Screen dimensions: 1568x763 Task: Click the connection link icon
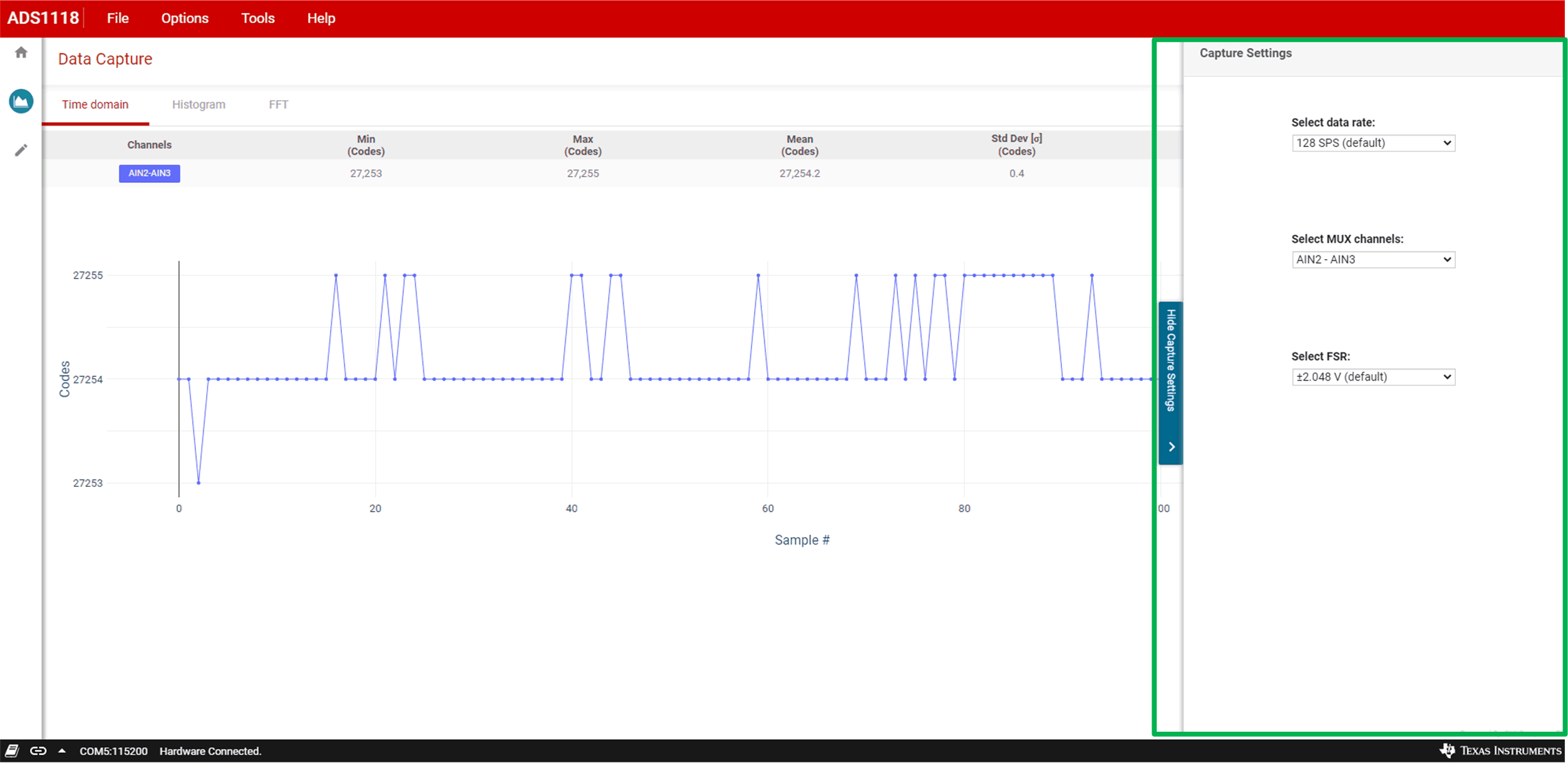(38, 750)
